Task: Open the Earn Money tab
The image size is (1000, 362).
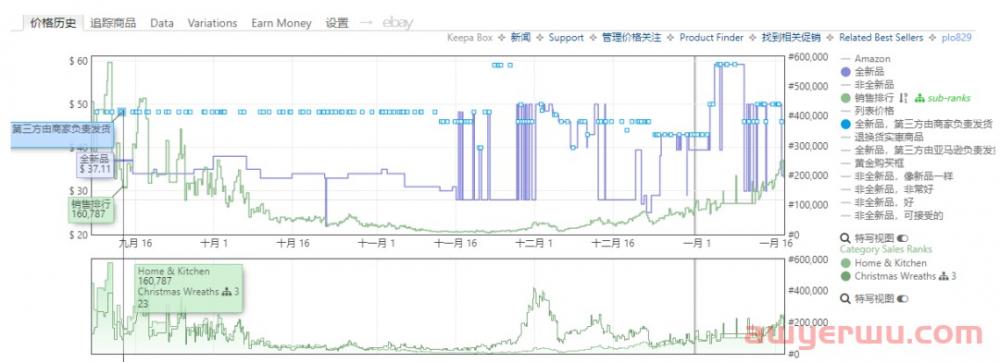Action: pos(281,23)
